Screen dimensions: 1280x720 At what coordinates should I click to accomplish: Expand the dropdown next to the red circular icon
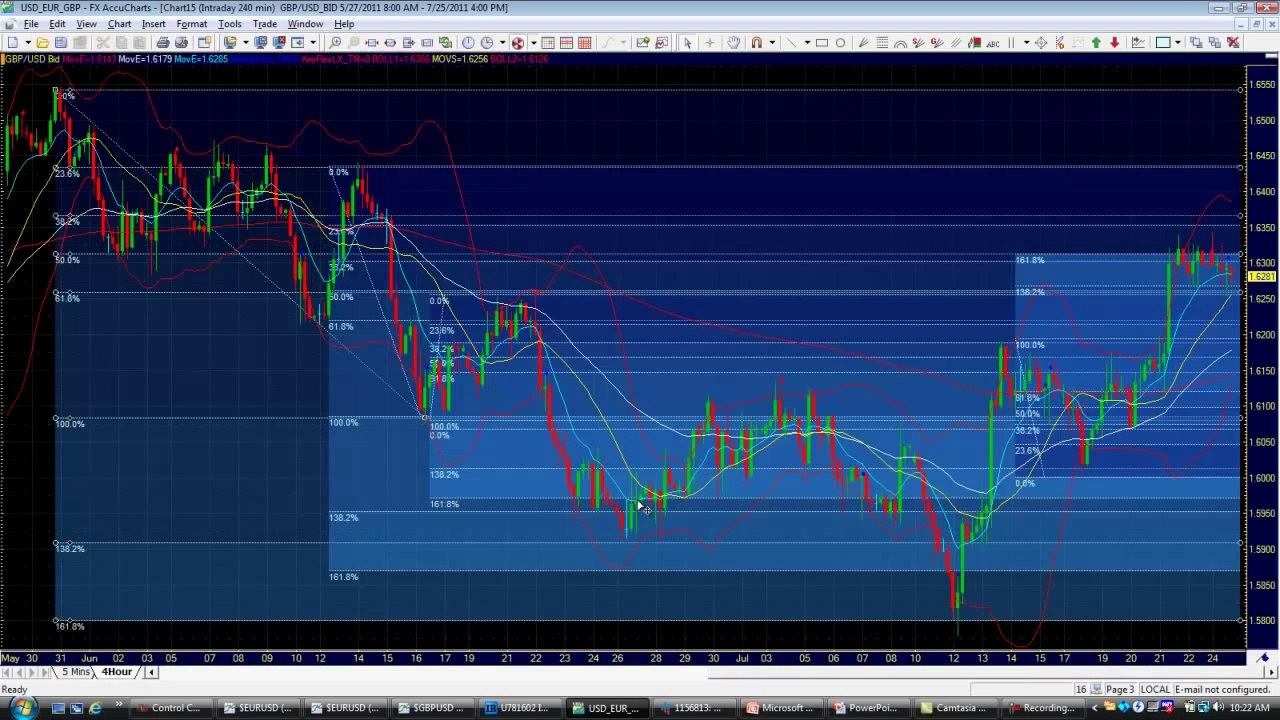(x=533, y=42)
